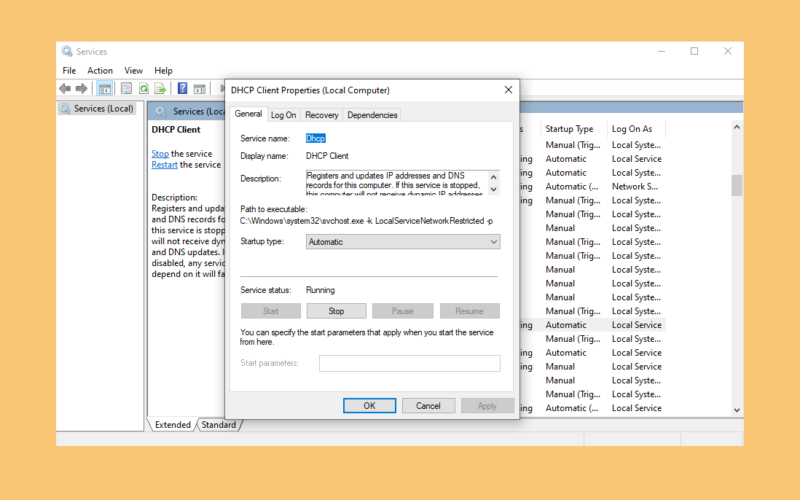Click the Restart the service link
Image resolution: width=800 pixels, height=500 pixels.
pos(164,165)
